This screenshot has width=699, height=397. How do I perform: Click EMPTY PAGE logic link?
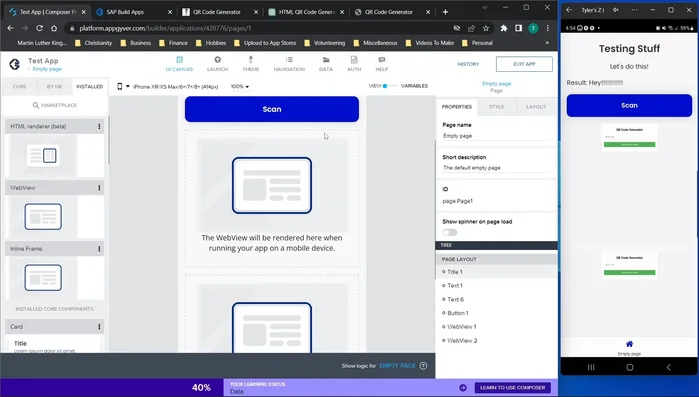click(x=397, y=366)
